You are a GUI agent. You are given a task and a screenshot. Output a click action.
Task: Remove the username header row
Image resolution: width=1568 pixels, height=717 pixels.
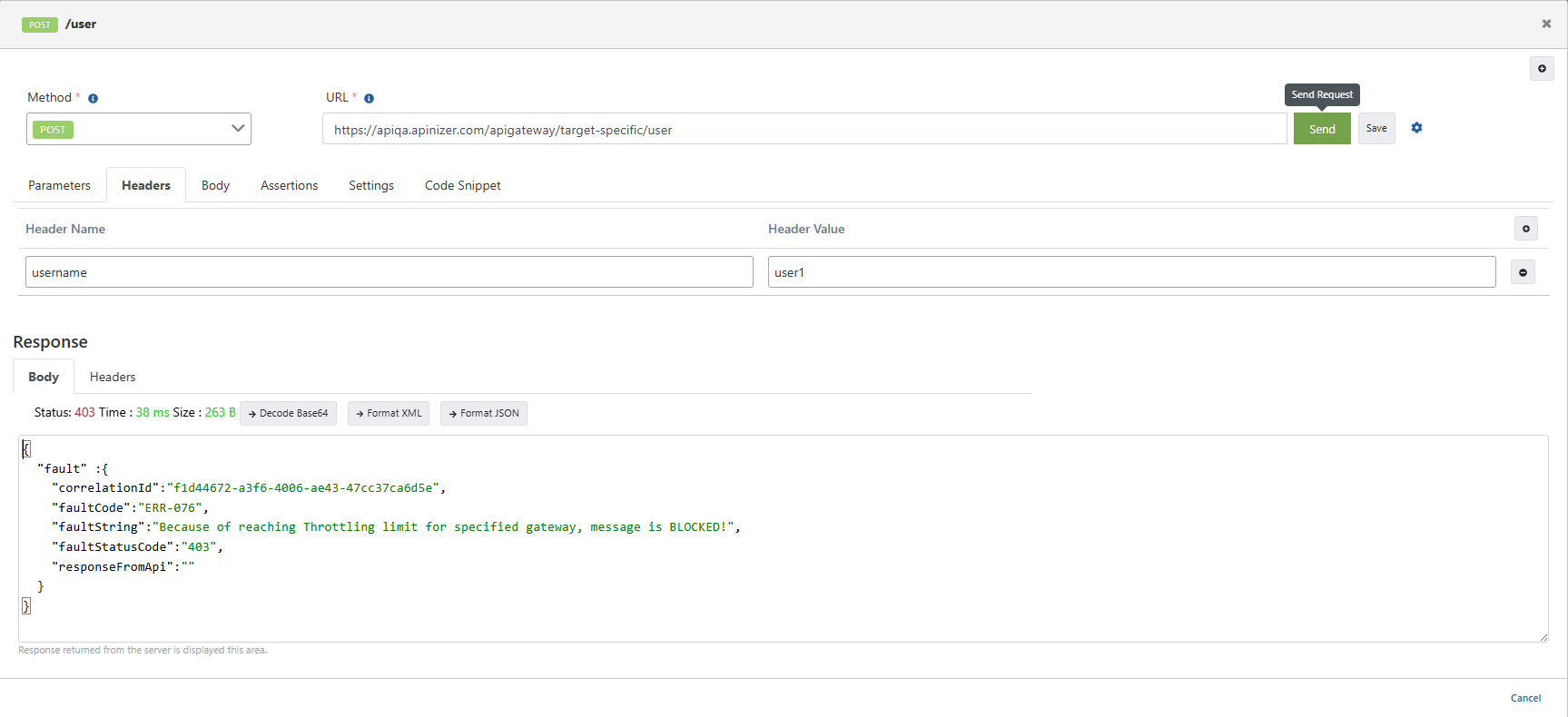(x=1523, y=272)
